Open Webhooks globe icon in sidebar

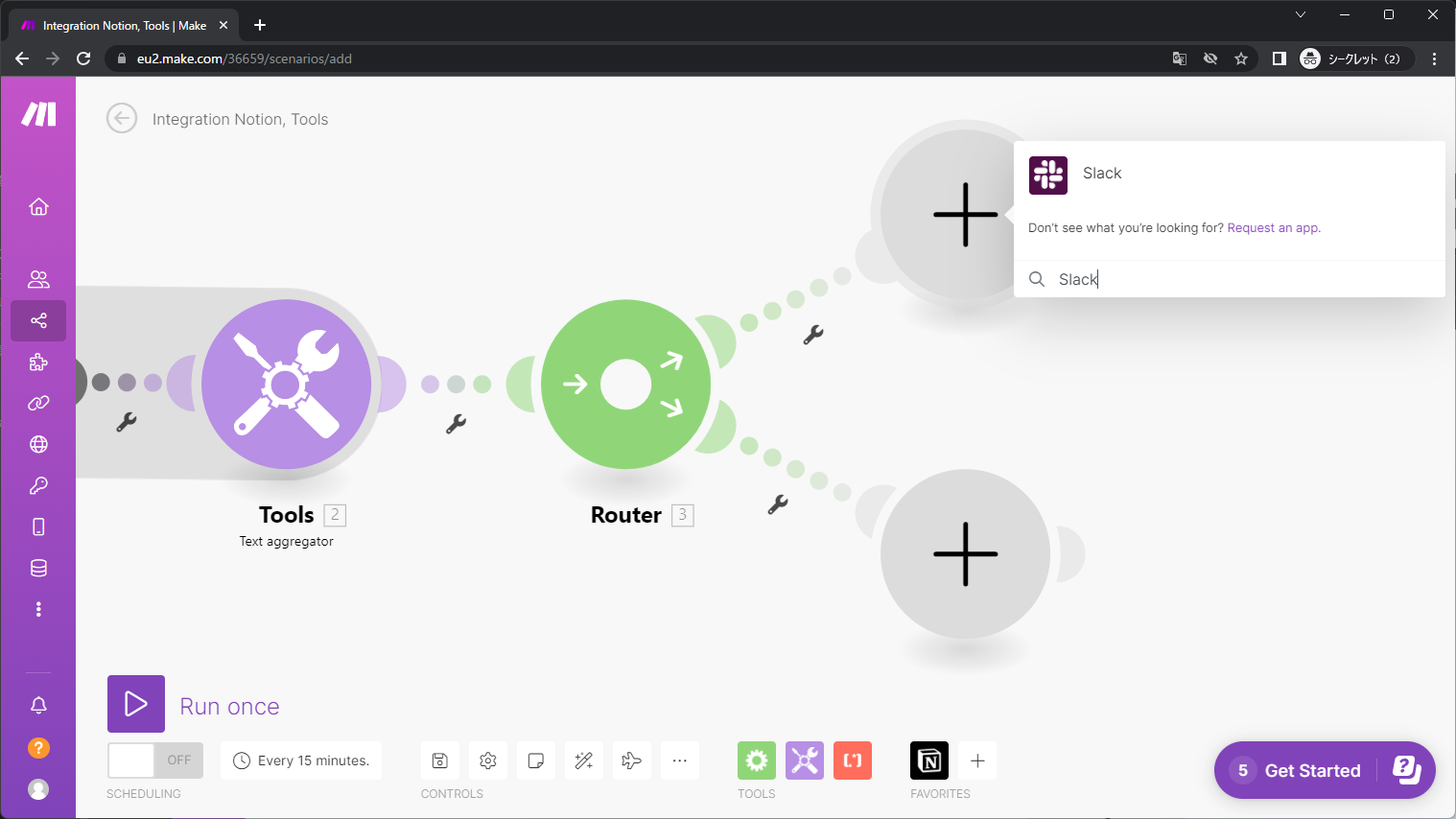click(x=38, y=444)
